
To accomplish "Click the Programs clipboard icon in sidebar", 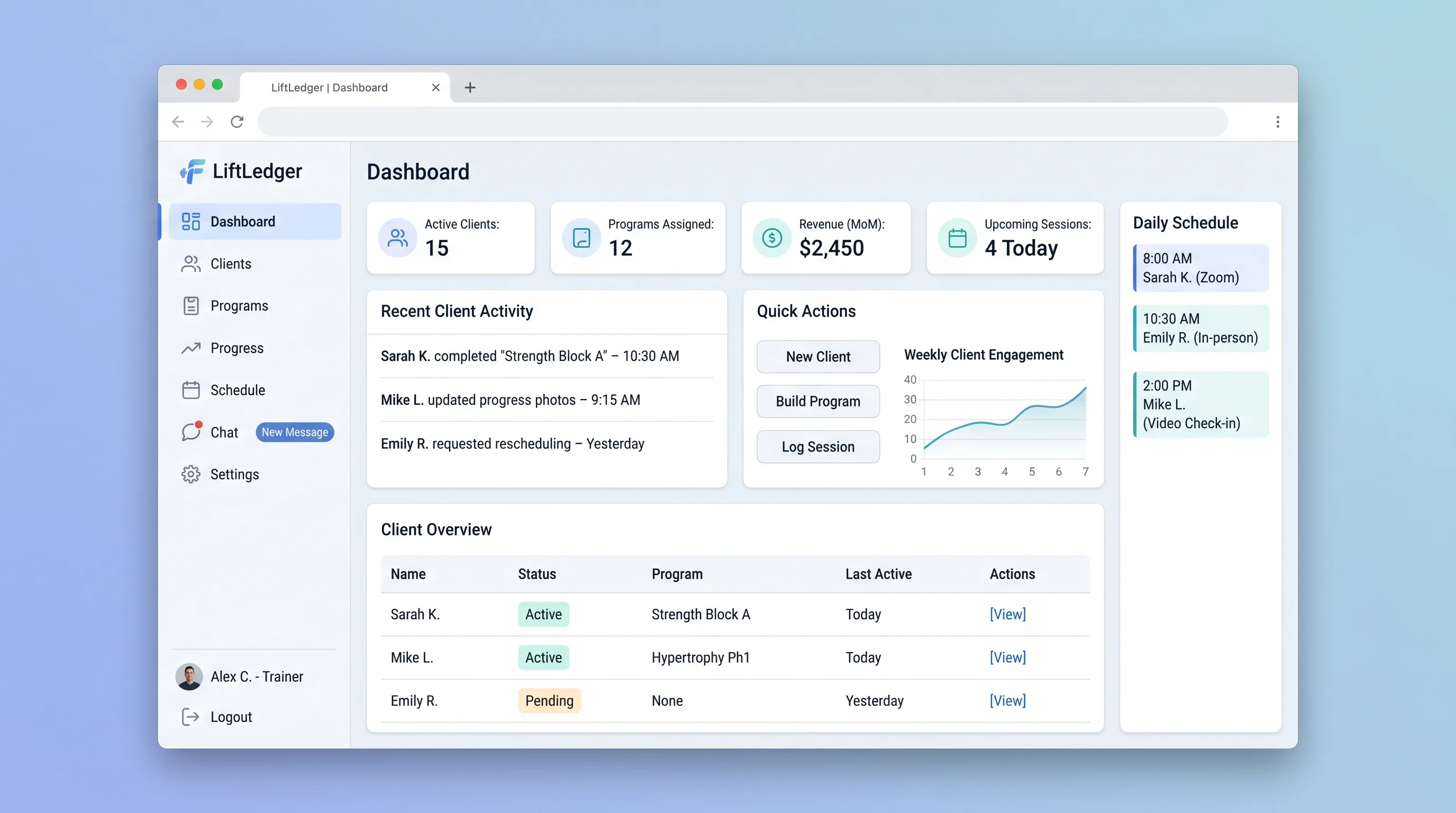I will pos(191,306).
